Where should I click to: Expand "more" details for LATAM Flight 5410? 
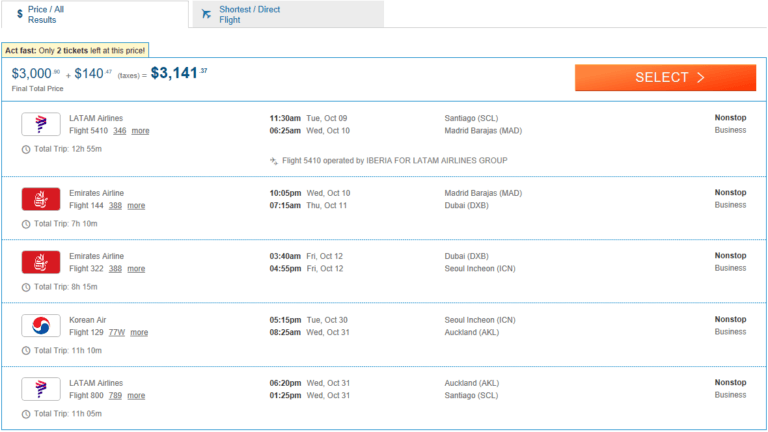pyautogui.click(x=140, y=131)
